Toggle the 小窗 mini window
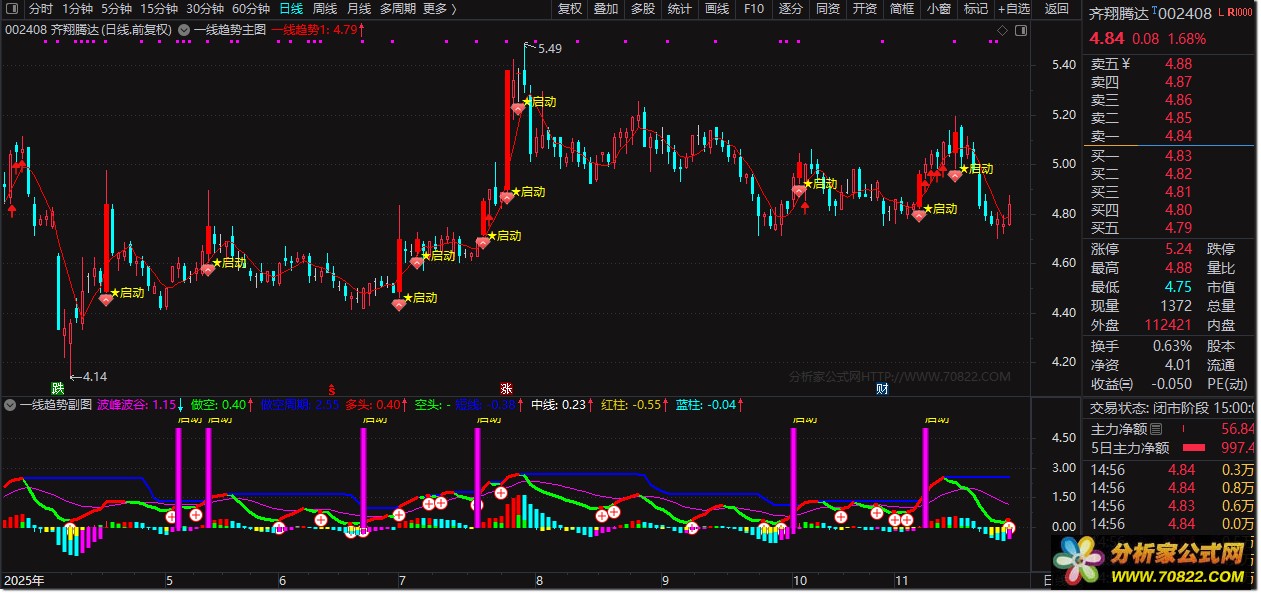Viewport: 1261px width, 593px height. coord(938,9)
